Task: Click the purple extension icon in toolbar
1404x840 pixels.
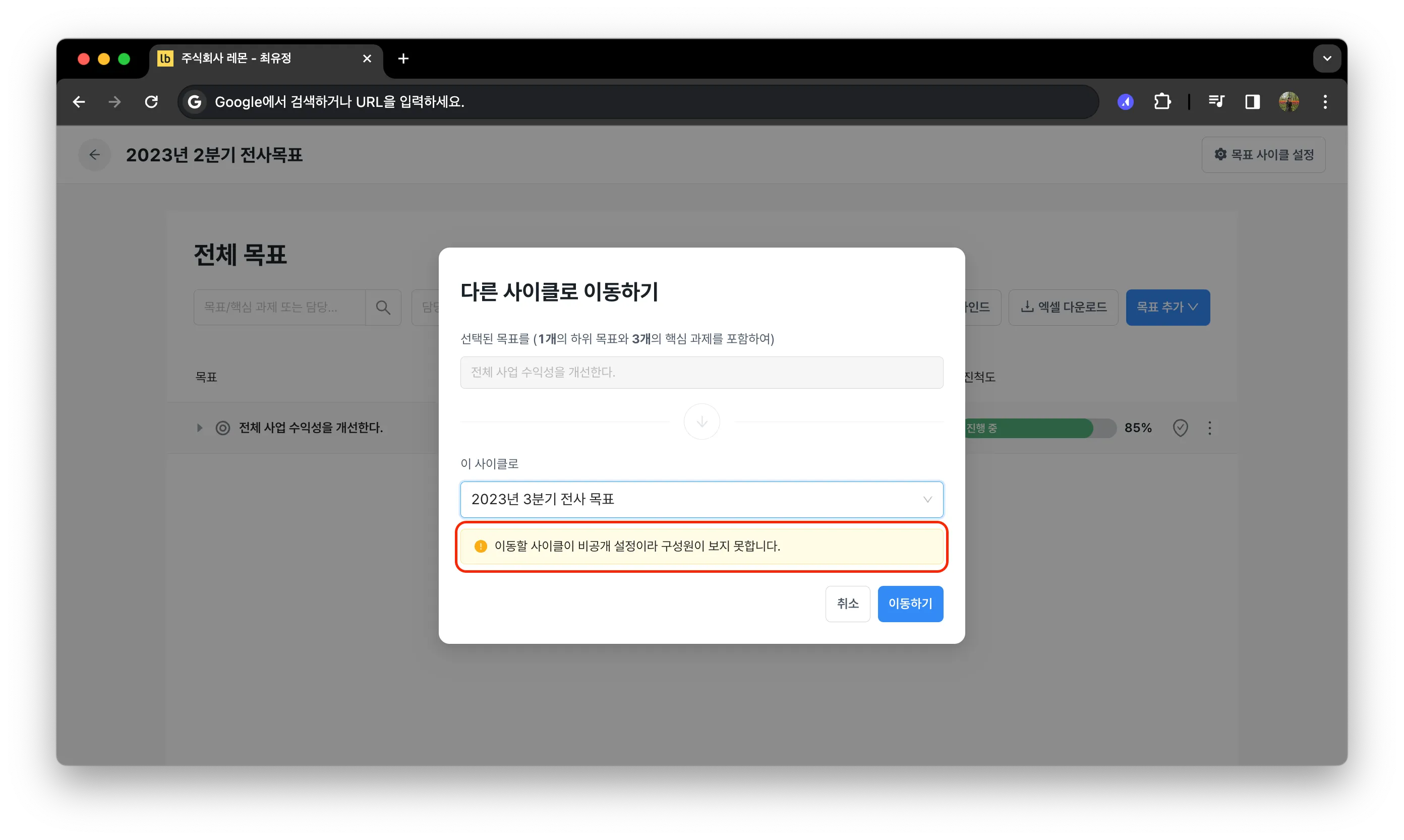Action: (x=1126, y=102)
